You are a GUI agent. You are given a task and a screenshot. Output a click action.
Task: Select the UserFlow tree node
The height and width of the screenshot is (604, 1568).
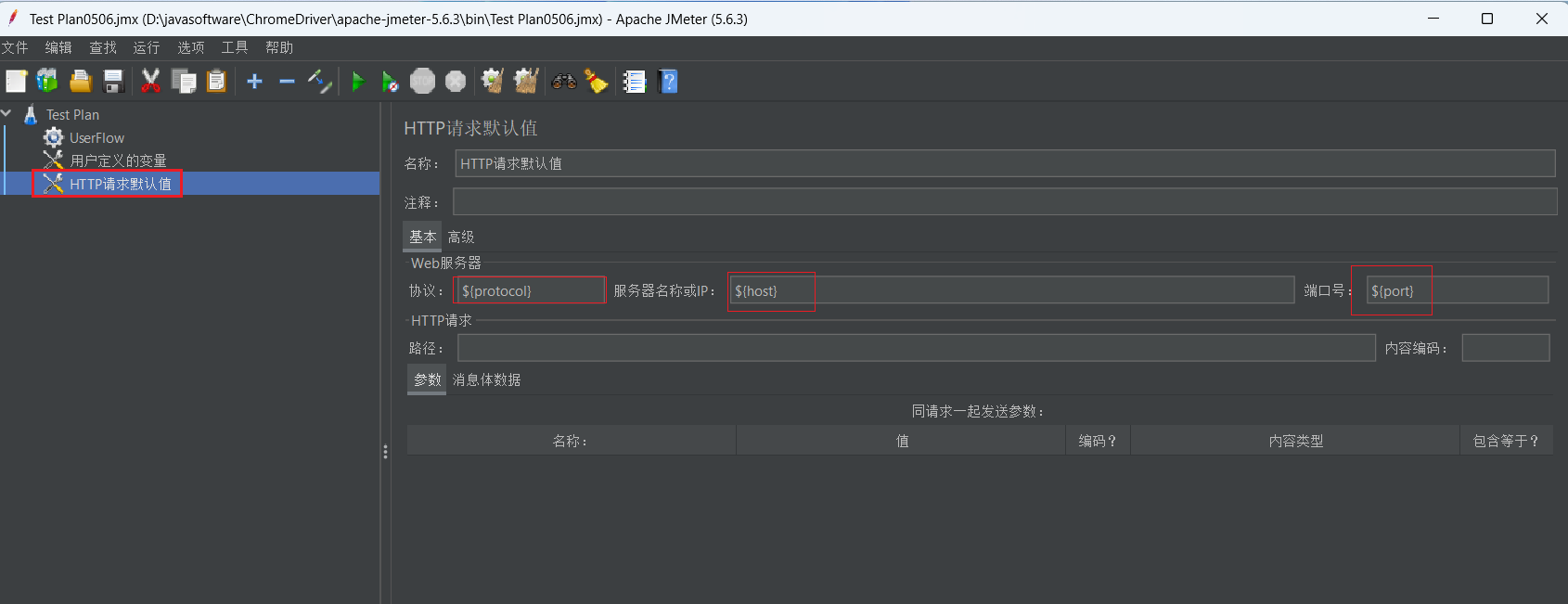tap(96, 137)
